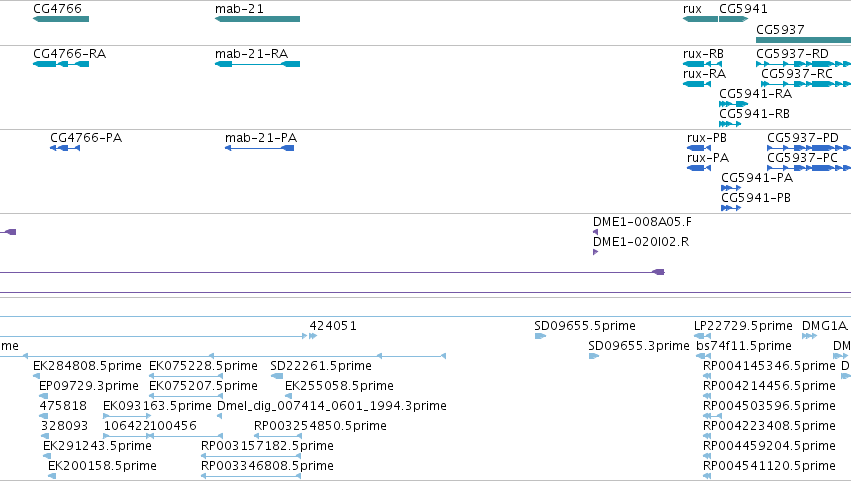Select the CG5941-RB transcript

point(730,124)
